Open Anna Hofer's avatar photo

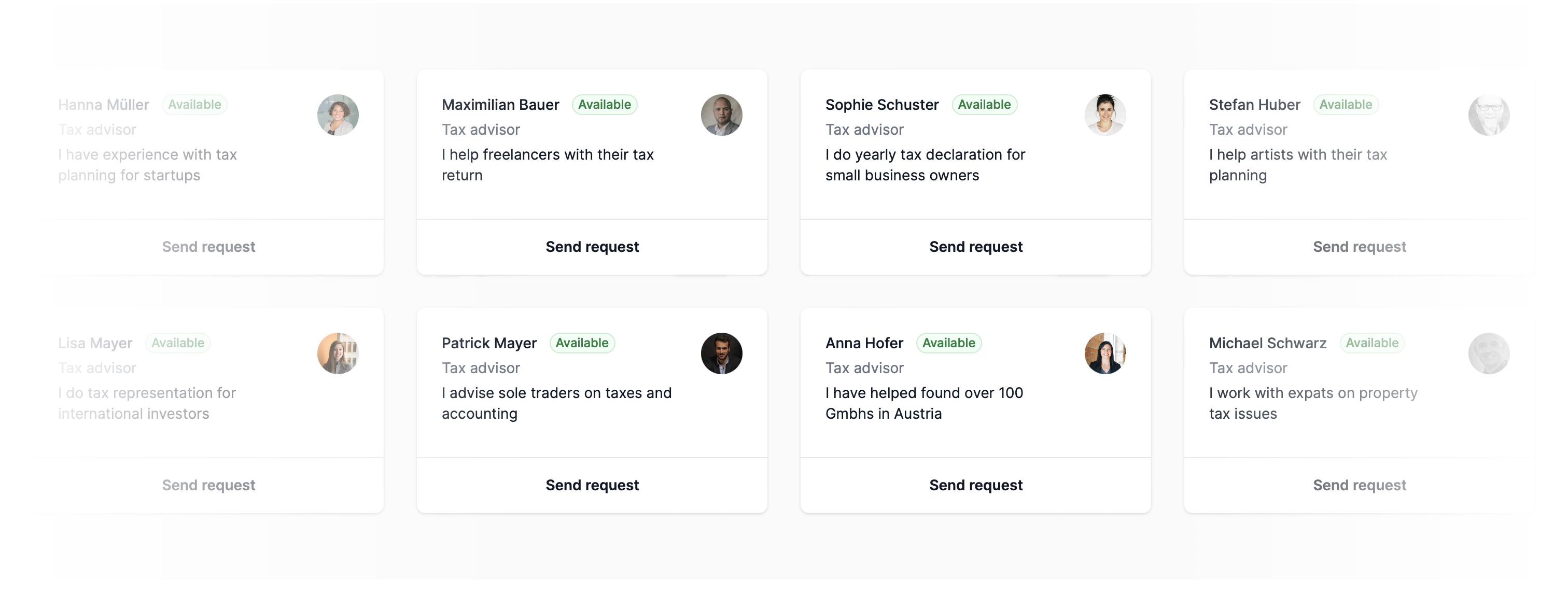pos(1105,353)
